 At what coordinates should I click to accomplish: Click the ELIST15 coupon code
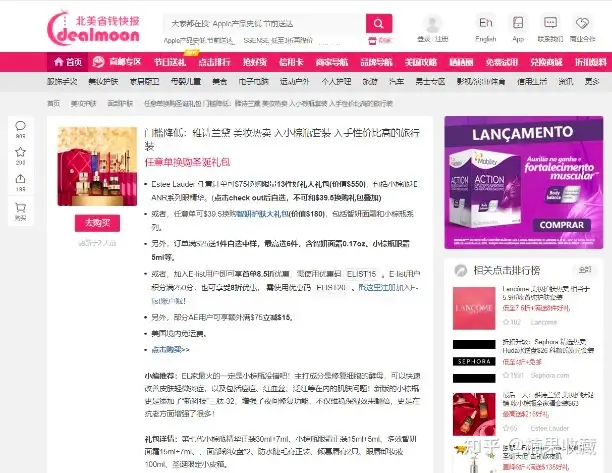click(361, 274)
